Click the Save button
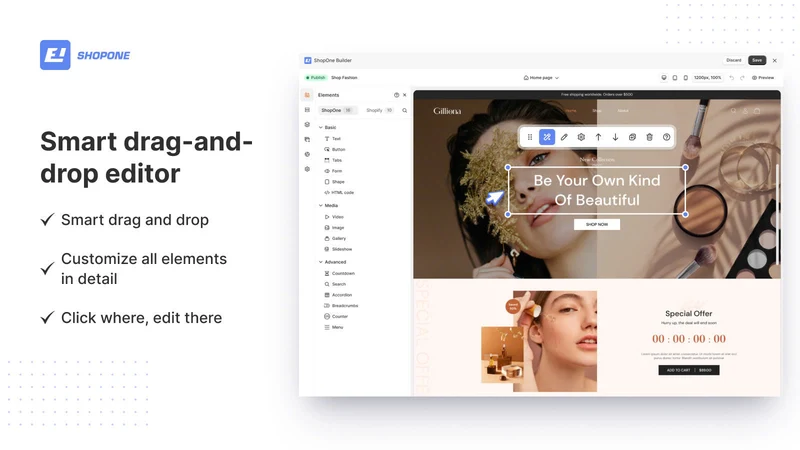This screenshot has height=450, width=800. [x=757, y=60]
